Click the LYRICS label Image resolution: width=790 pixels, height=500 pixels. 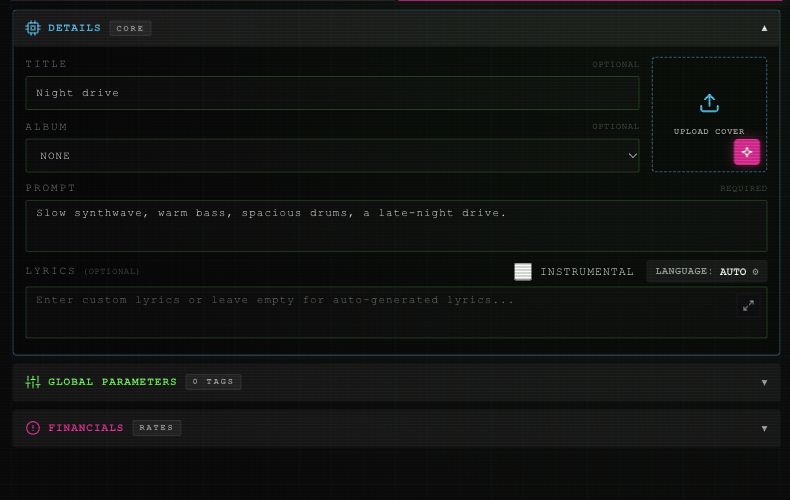tap(50, 271)
